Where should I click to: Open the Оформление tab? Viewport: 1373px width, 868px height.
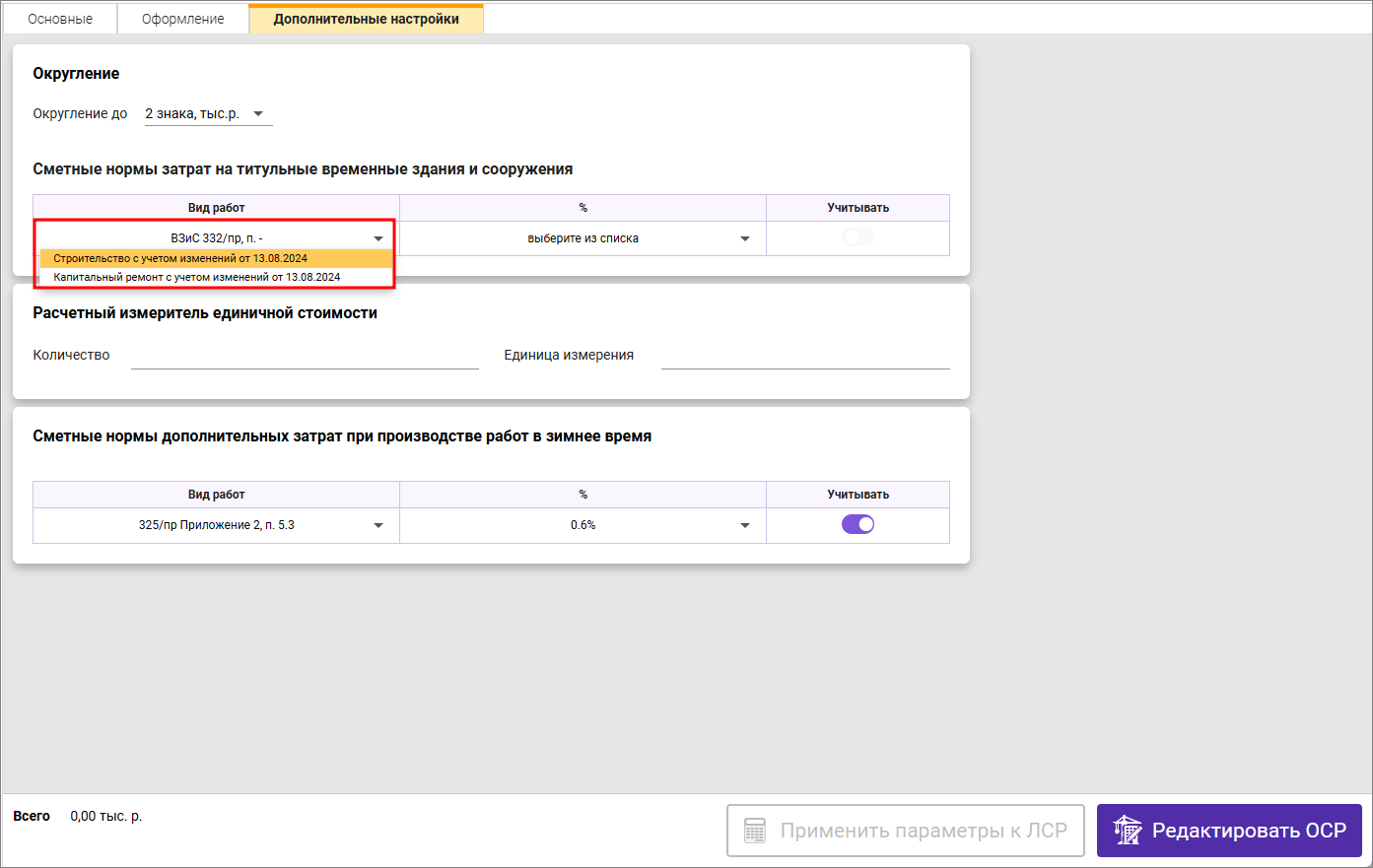[183, 19]
